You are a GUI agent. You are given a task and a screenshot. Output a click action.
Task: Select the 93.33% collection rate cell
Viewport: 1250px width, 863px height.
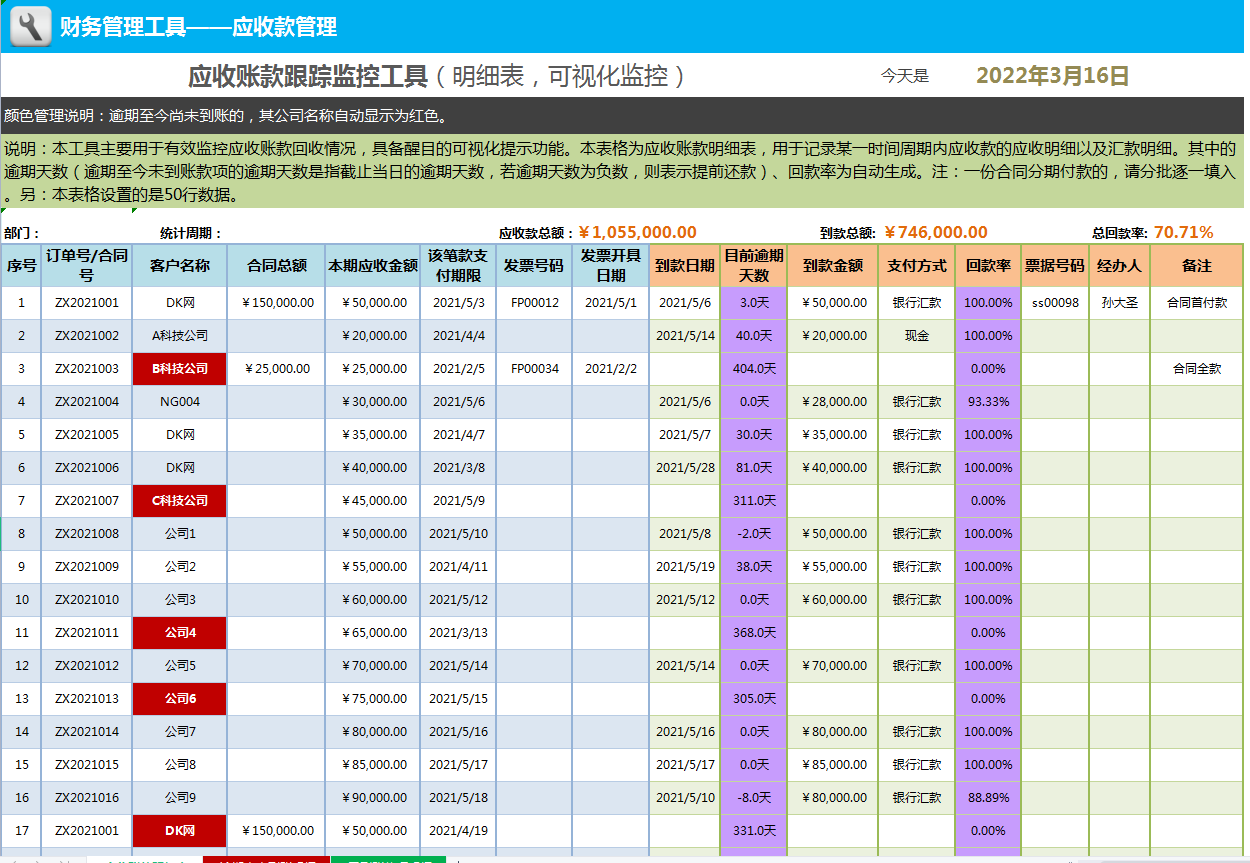click(987, 402)
